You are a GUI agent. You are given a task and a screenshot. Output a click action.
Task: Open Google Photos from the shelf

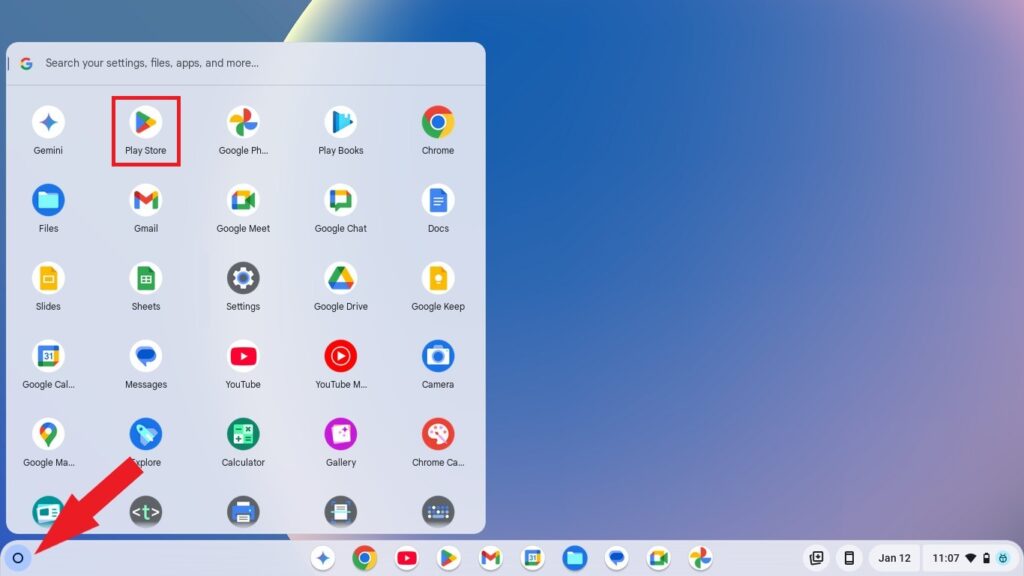tap(700, 558)
